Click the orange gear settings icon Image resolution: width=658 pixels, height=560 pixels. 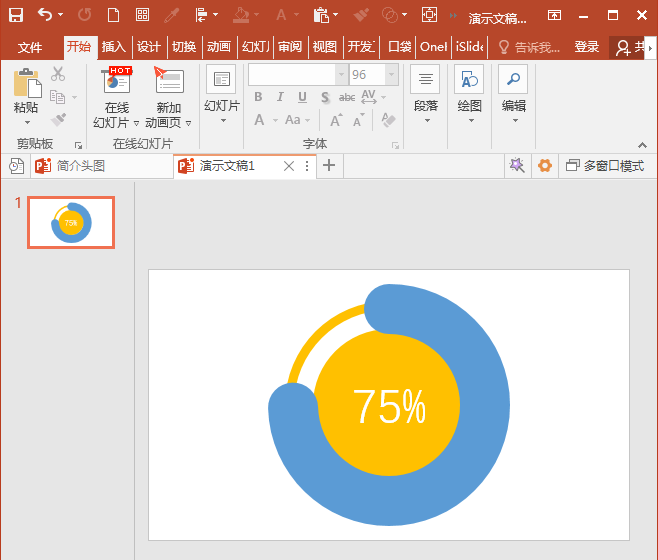(545, 165)
